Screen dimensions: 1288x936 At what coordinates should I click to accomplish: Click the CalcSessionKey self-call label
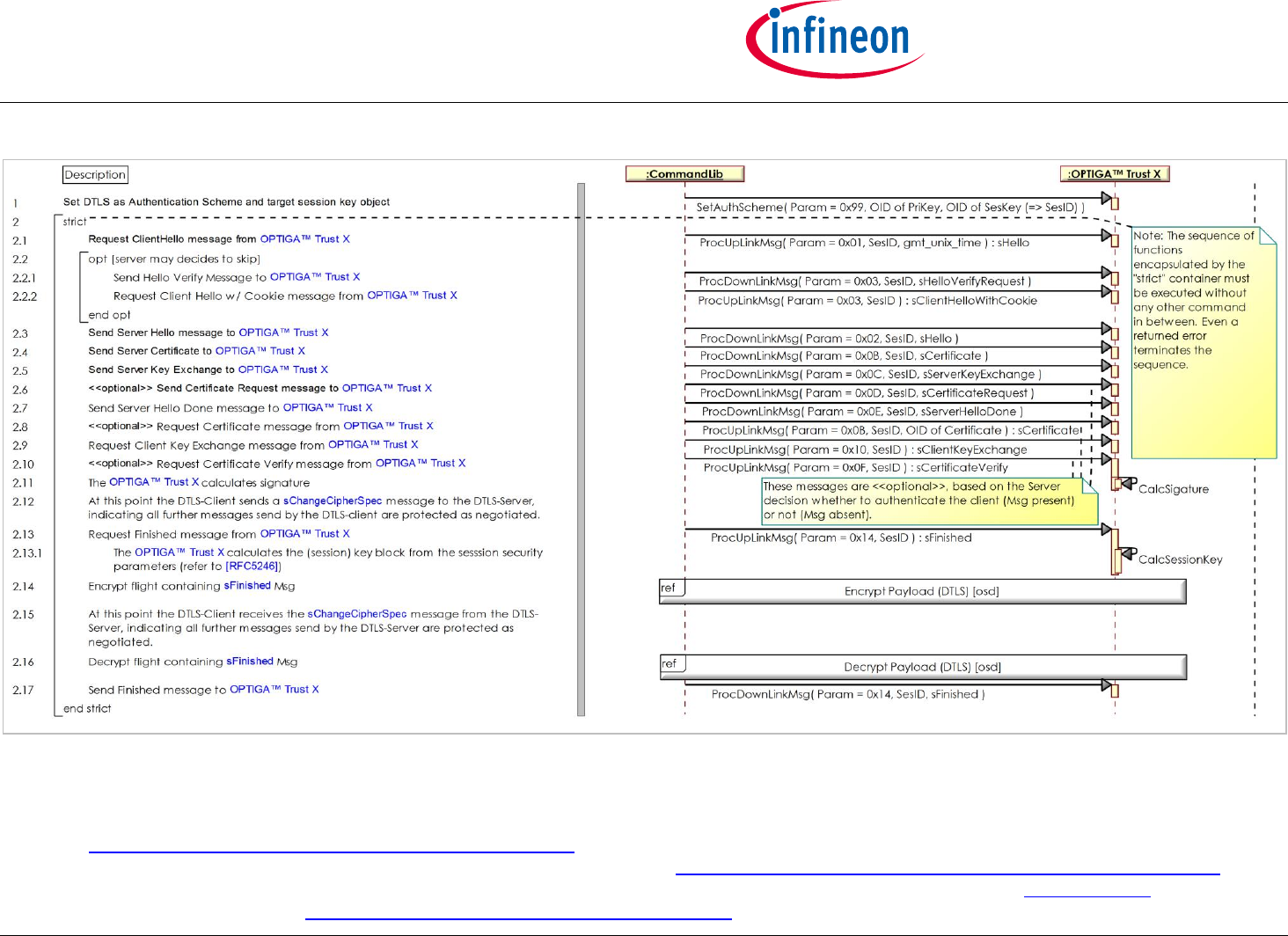pos(1181,559)
